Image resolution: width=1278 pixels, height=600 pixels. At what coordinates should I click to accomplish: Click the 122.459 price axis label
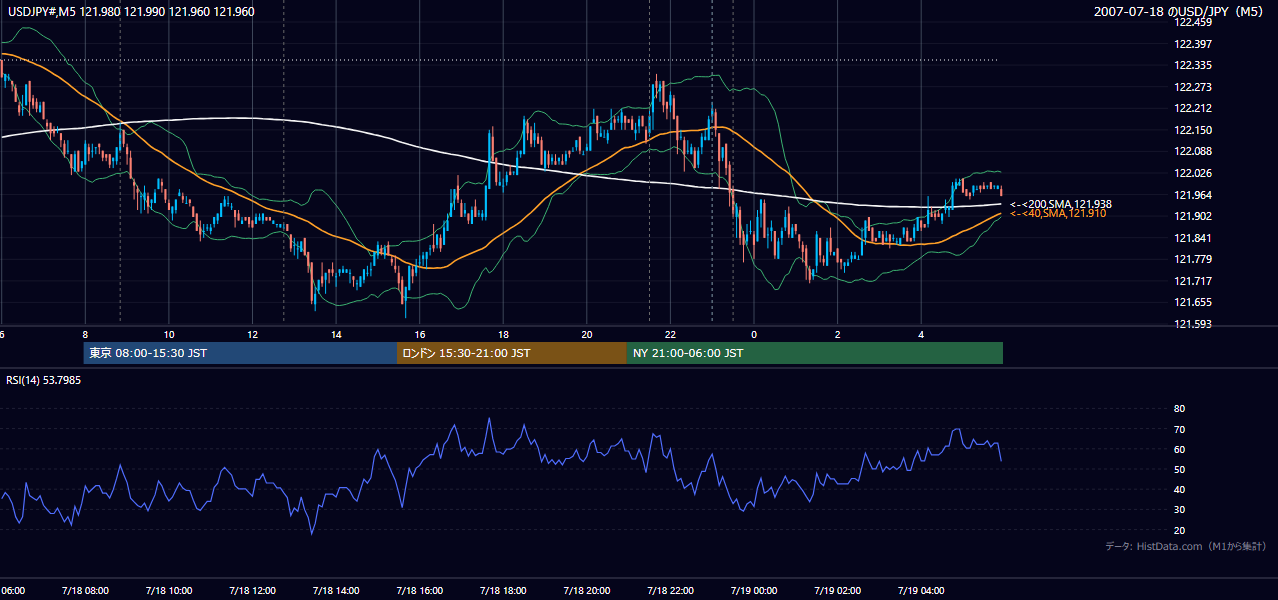point(1191,22)
